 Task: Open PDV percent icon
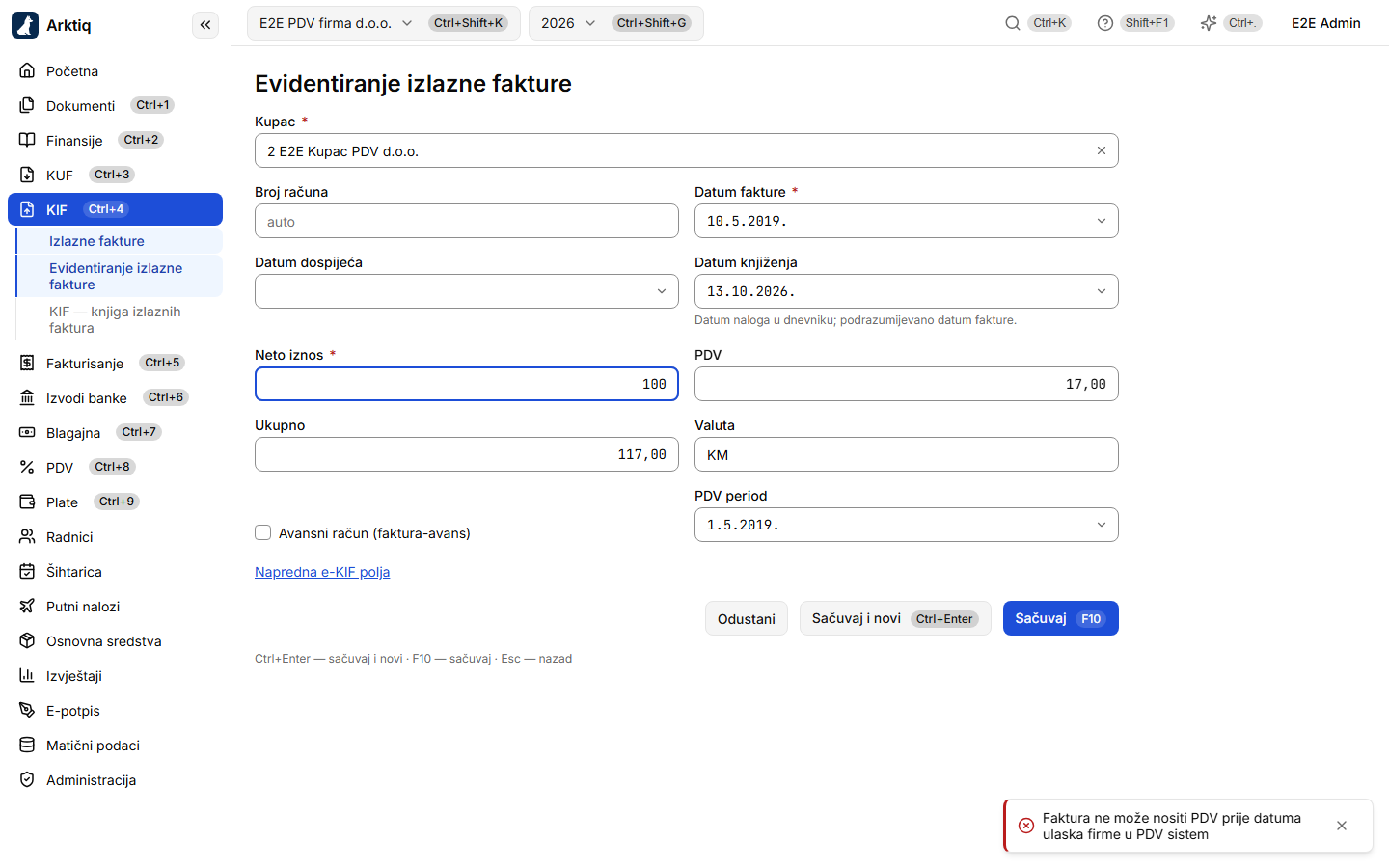[27, 467]
